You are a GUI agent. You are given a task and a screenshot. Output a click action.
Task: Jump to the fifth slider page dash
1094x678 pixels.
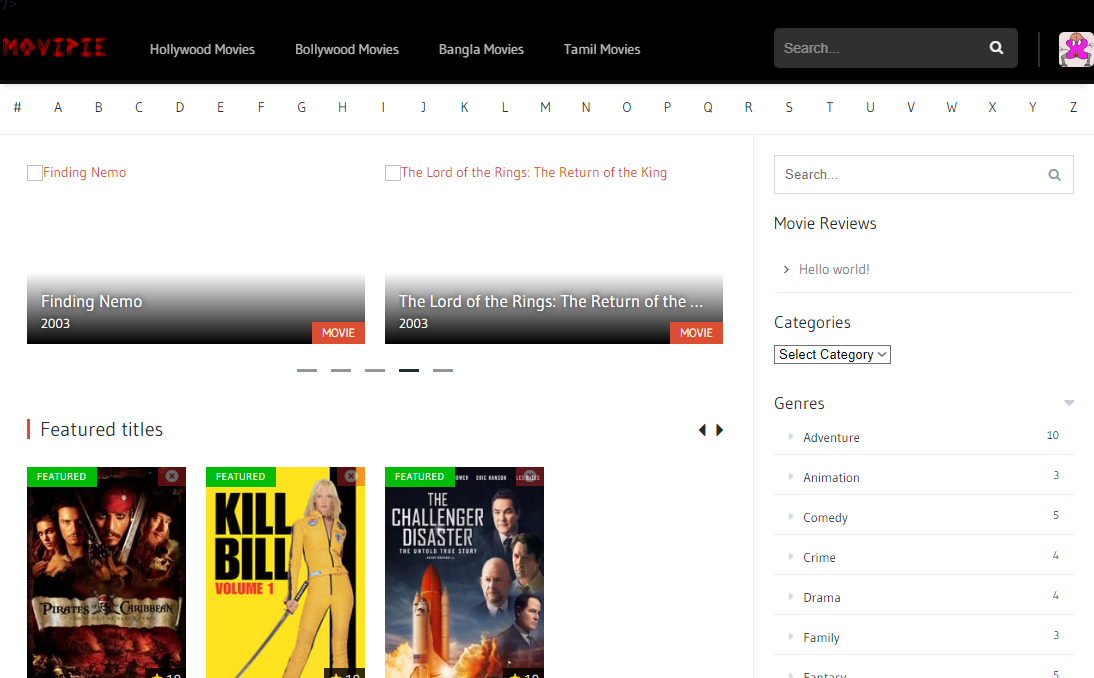443,370
